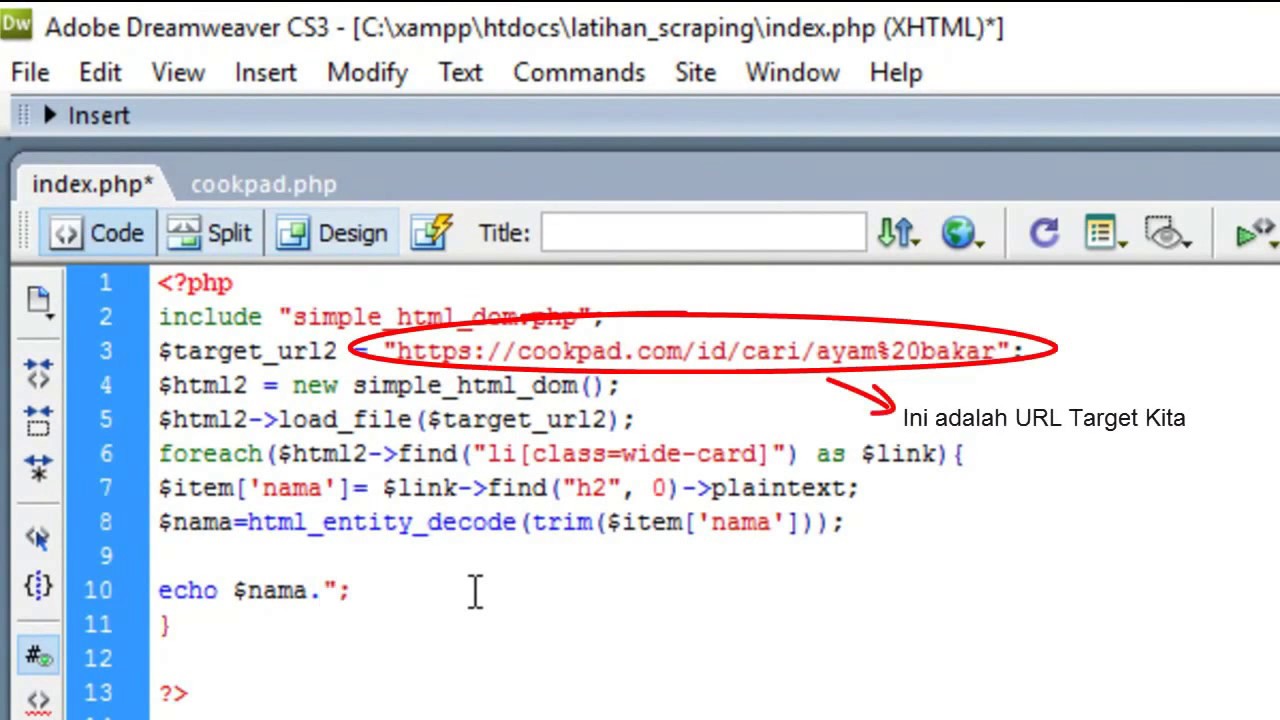Open the Modify menu
Screen dimensions: 1280x720
pyautogui.click(x=367, y=73)
